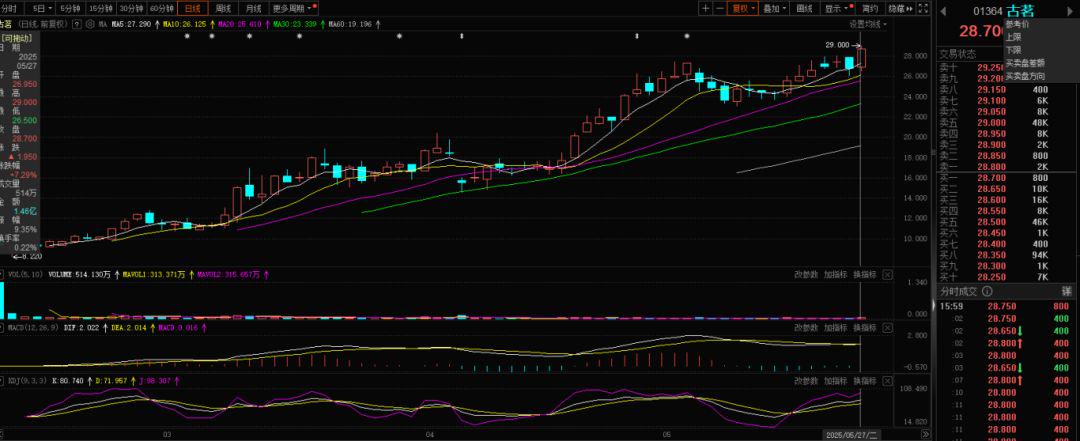The height and width of the screenshot is (441, 1080).
Task: Click the MA60 arrow indicator
Action: (378, 24)
